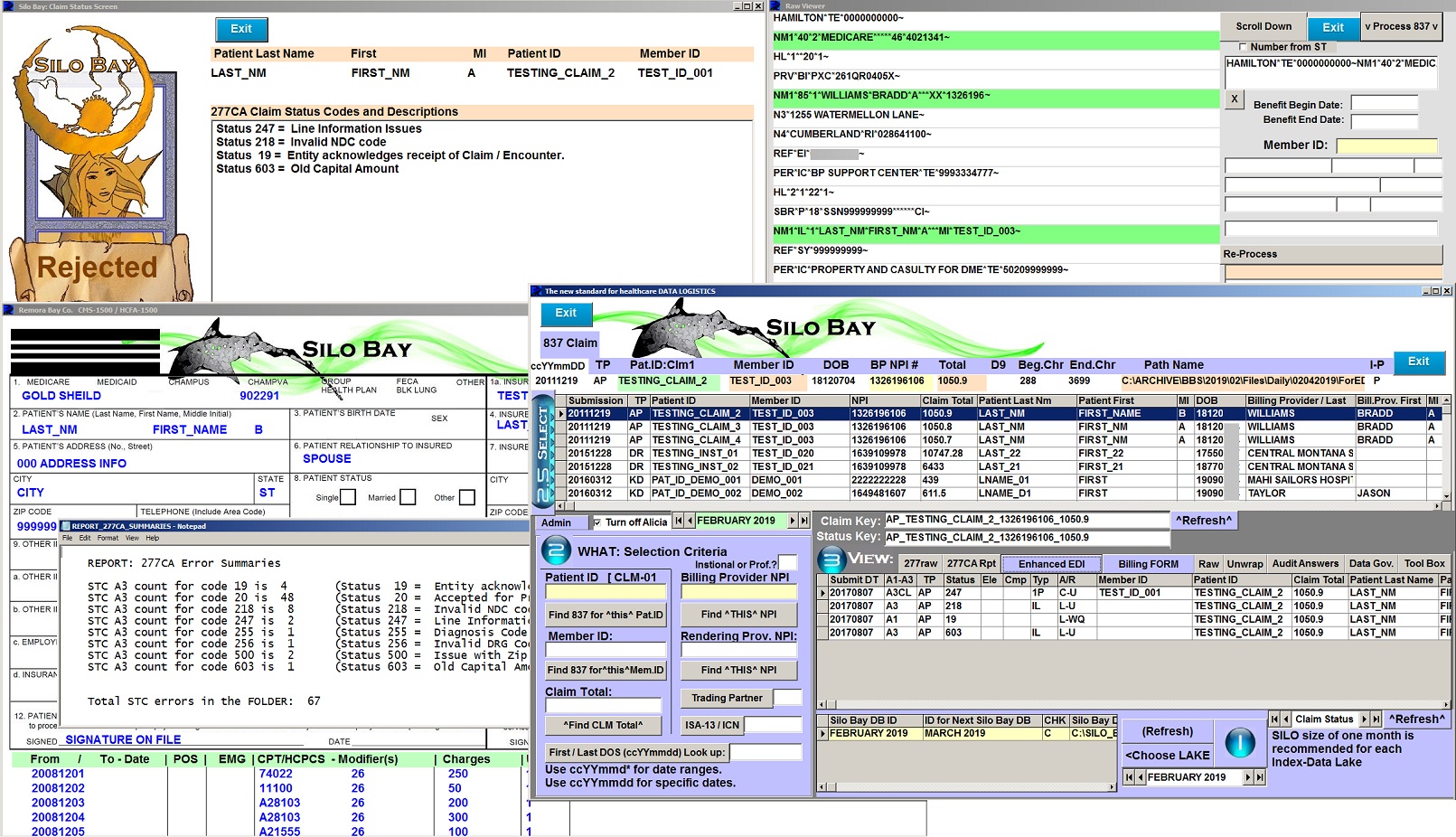Click the ^Find CLM Total^ button
The width and height of the screenshot is (1456, 837).
click(603, 725)
